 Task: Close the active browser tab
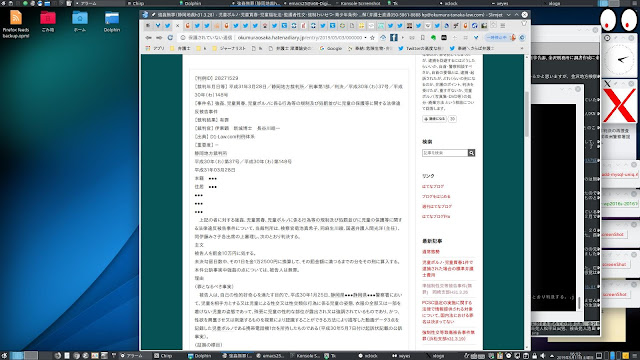[x=178, y=26]
